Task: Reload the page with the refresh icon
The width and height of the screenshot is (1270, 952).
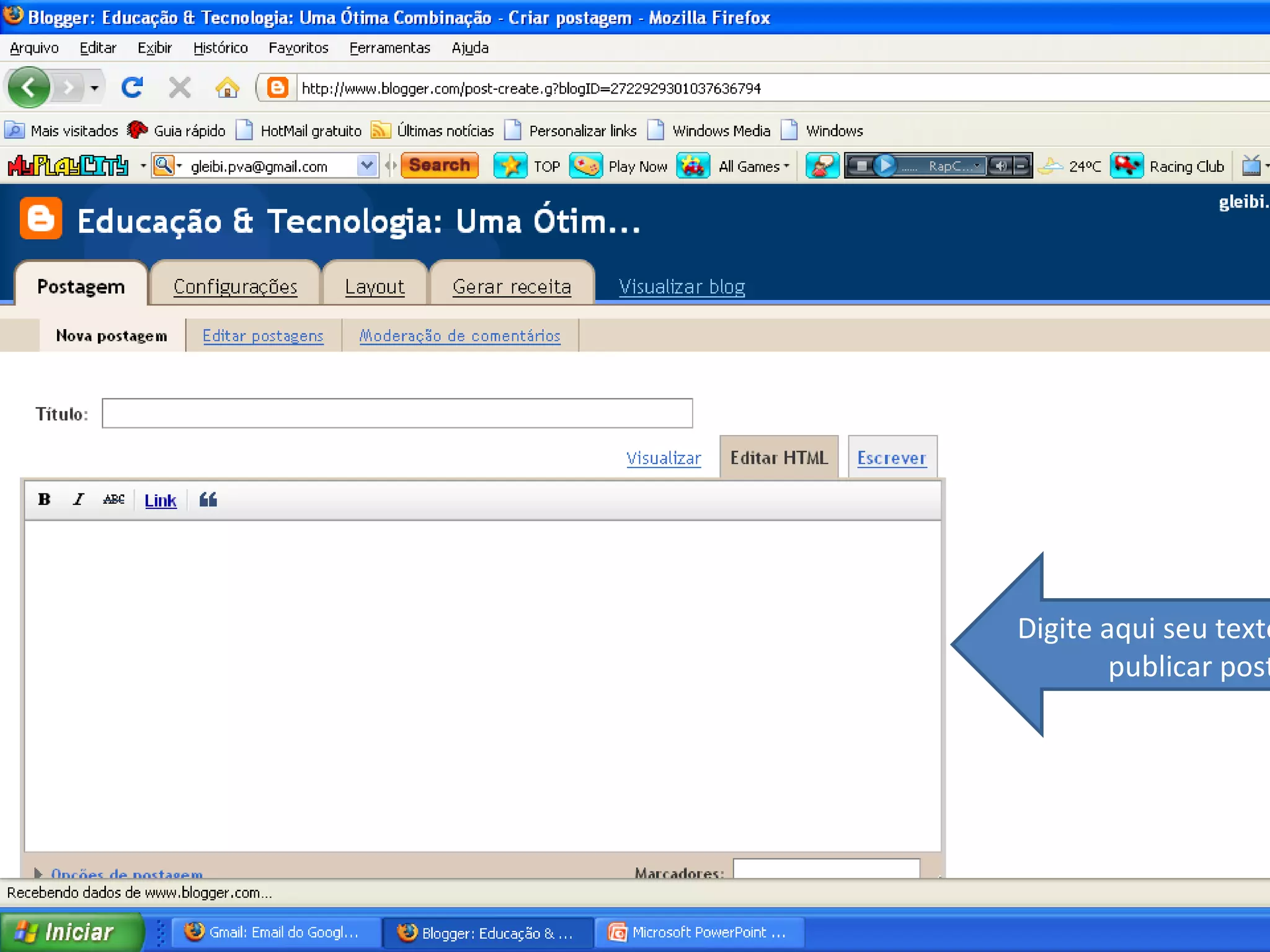Action: point(132,88)
